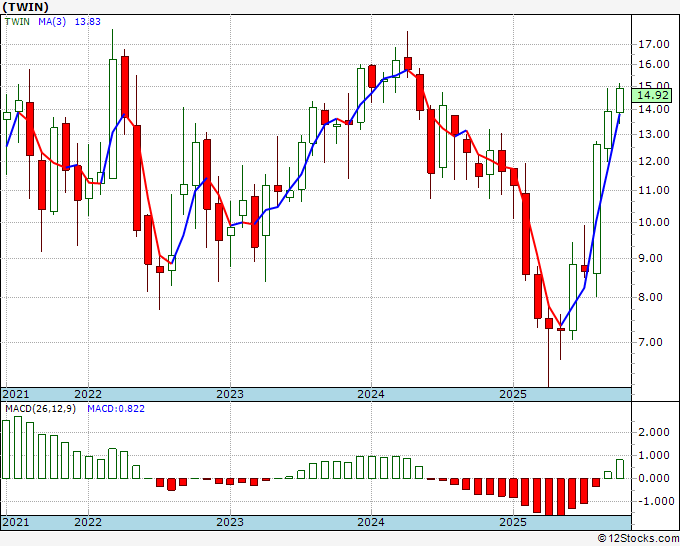Click 2025 on the price chart time axis
This screenshot has width=680, height=546.
(513, 394)
